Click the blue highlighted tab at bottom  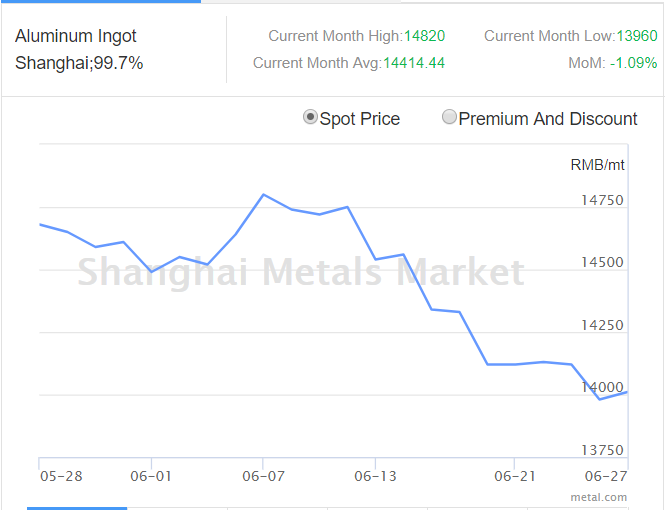[77, 508]
